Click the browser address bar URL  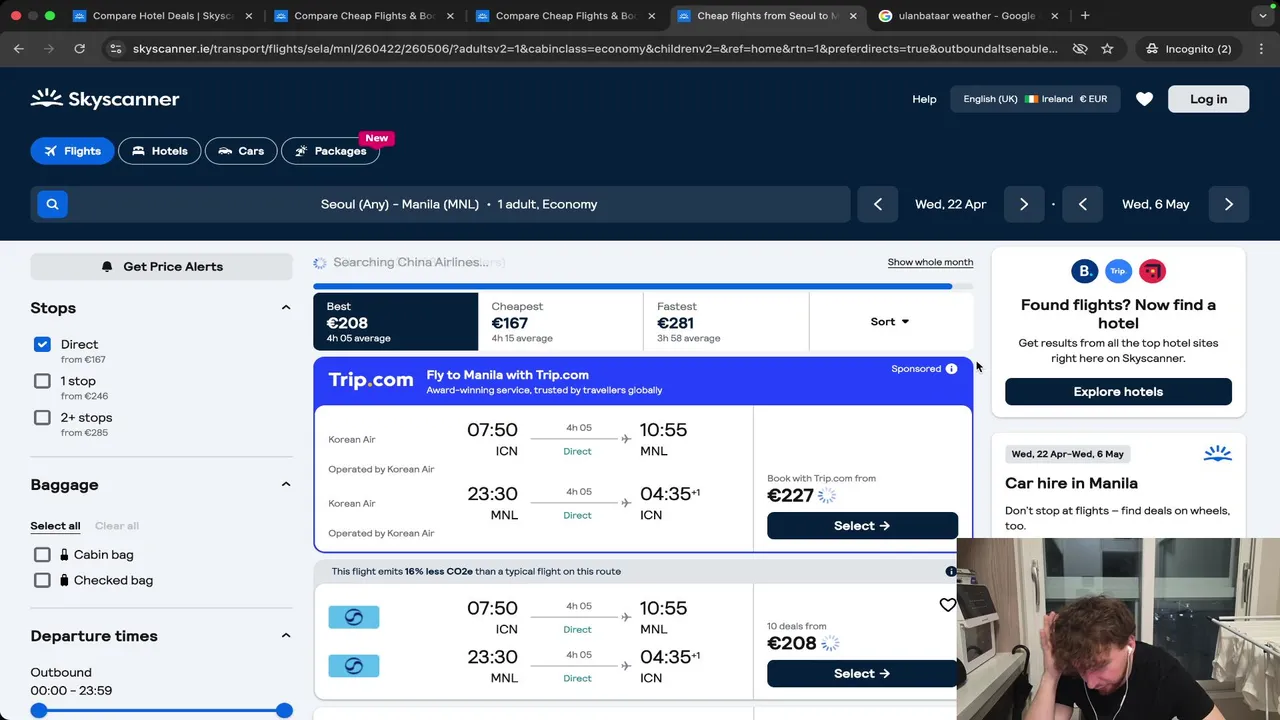594,48
